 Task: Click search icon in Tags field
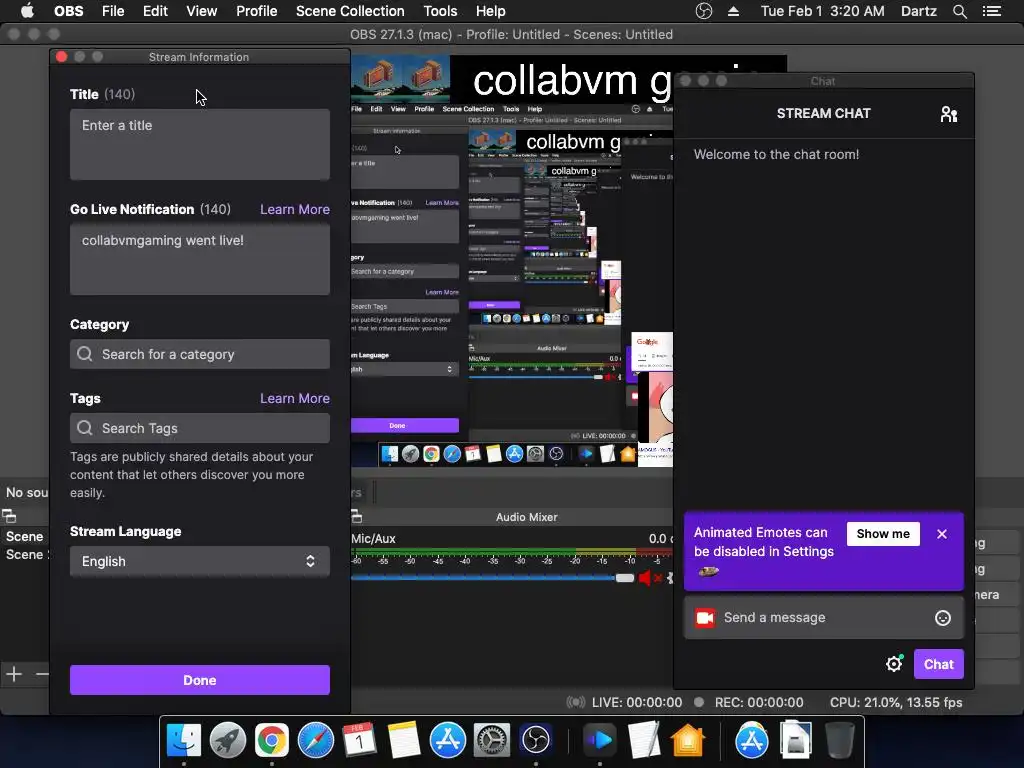[x=85, y=428]
